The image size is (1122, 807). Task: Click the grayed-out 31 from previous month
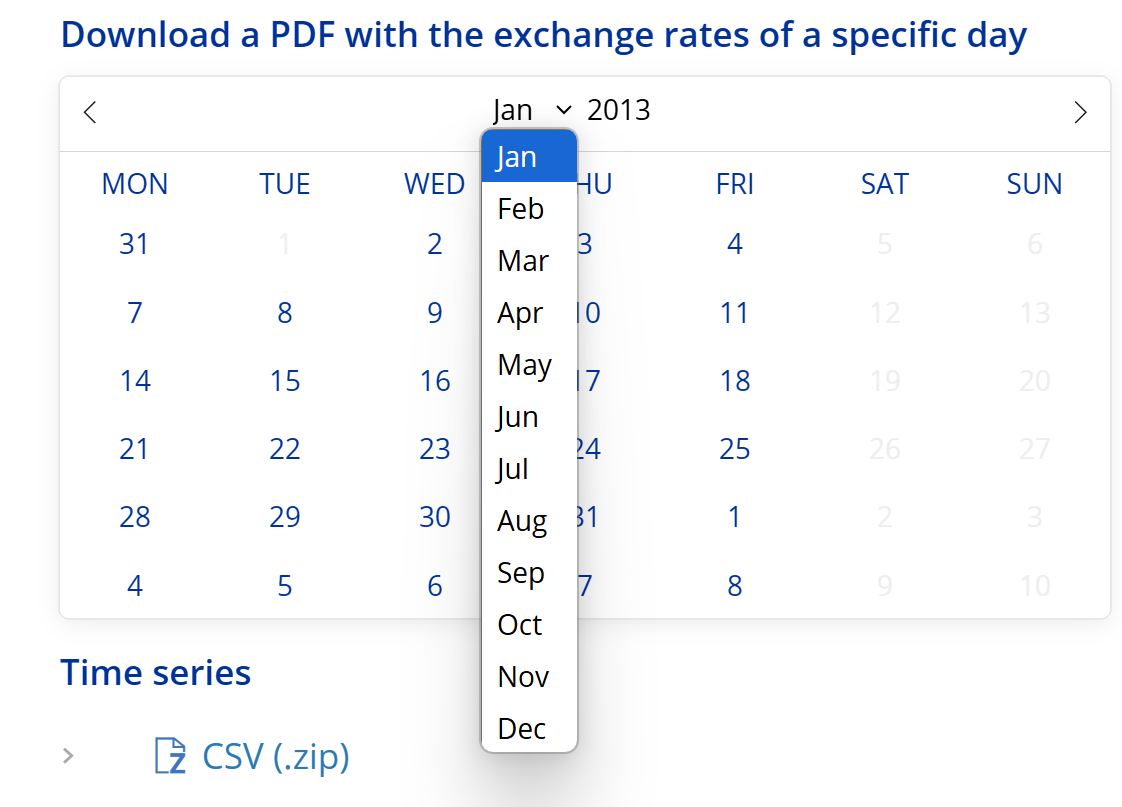[135, 243]
